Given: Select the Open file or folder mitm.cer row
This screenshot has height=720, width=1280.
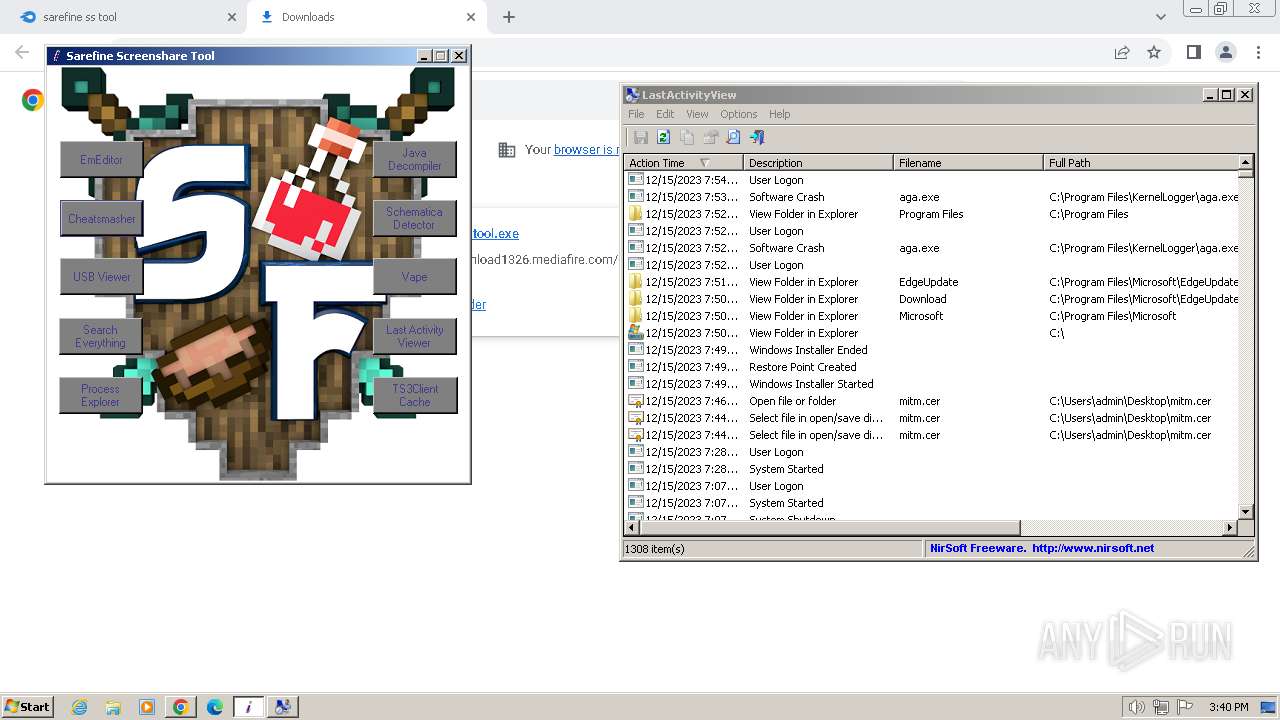Looking at the screenshot, I should (x=932, y=401).
